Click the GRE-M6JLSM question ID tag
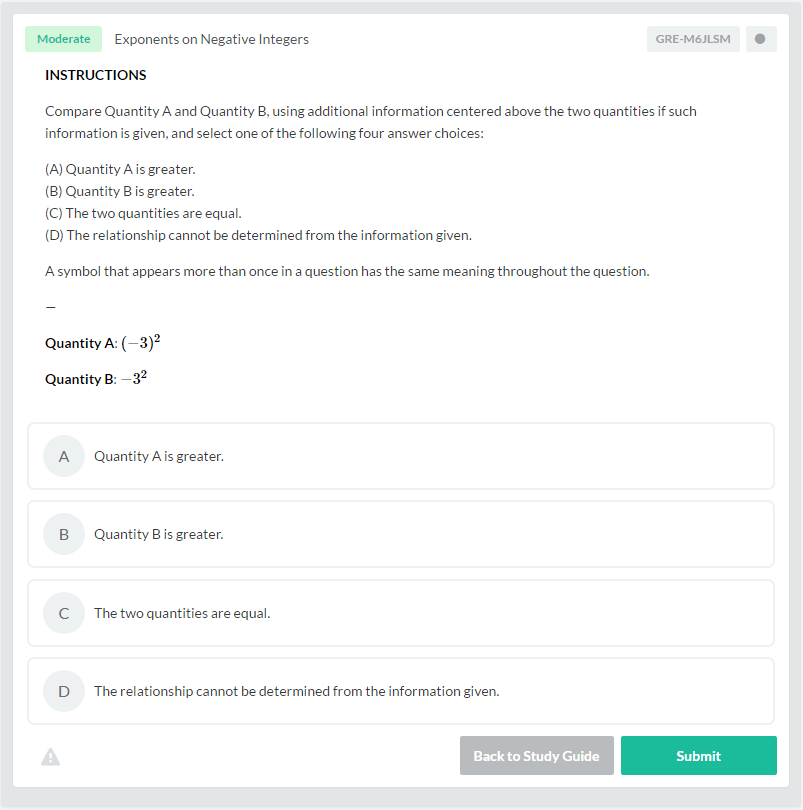 click(x=692, y=39)
